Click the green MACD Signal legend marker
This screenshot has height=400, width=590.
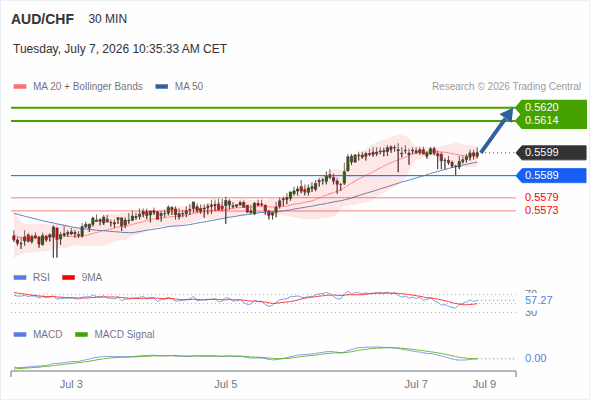(81, 335)
